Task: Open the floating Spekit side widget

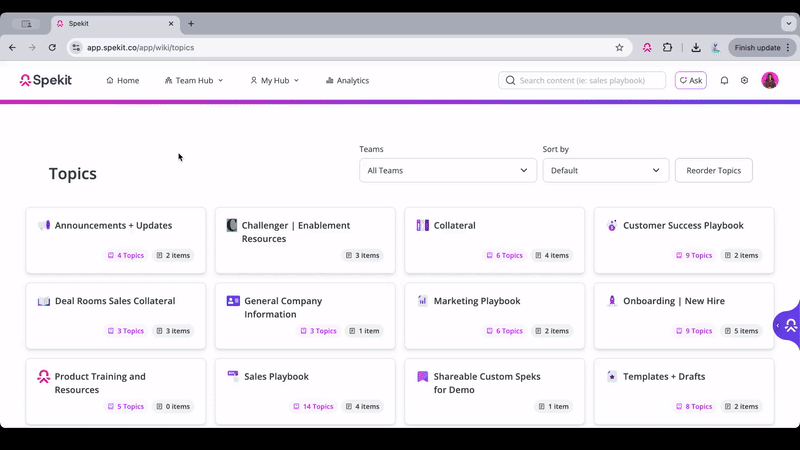Action: 789,325
